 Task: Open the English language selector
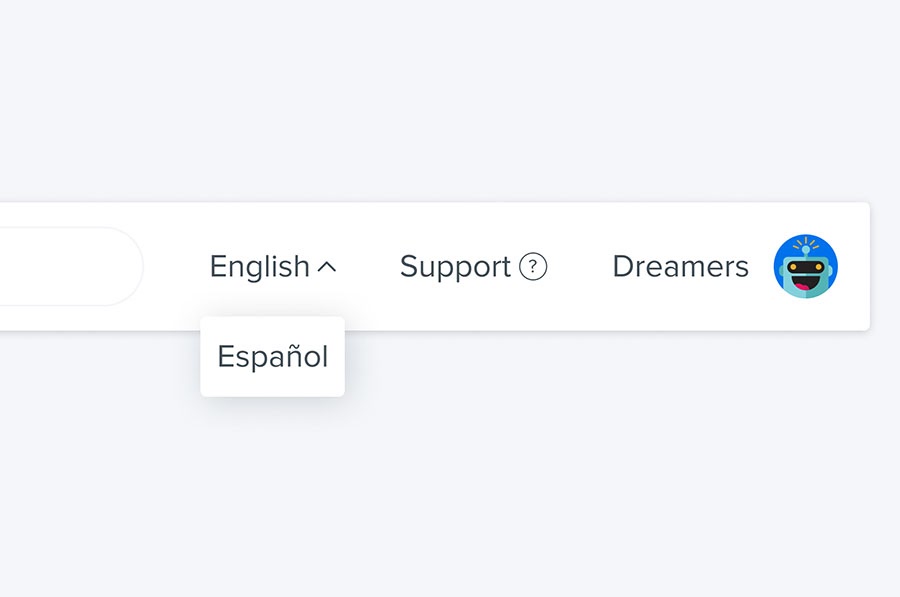coord(273,266)
